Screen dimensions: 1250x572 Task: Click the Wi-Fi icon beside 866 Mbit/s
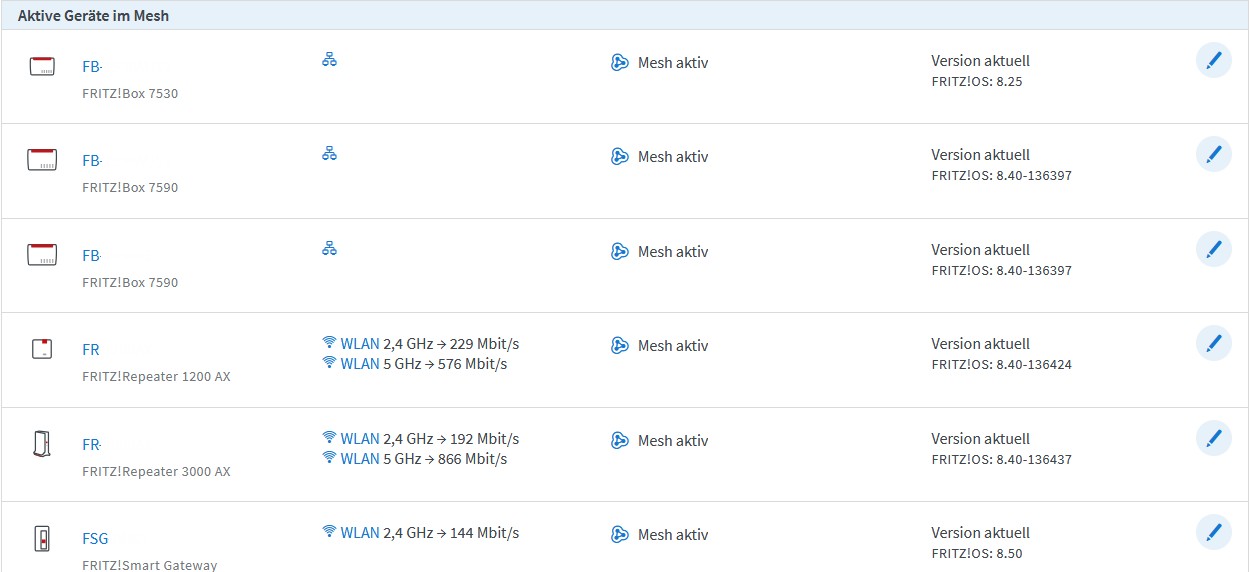click(329, 458)
